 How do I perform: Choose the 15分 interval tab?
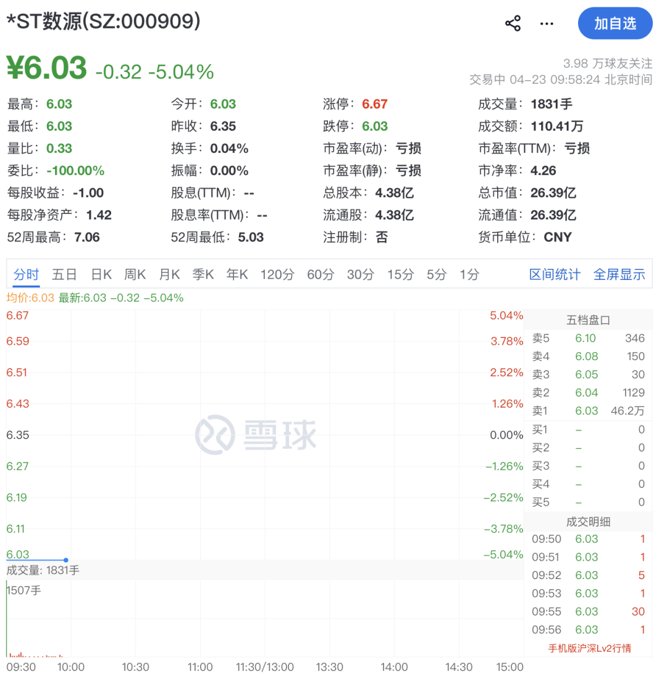click(400, 274)
